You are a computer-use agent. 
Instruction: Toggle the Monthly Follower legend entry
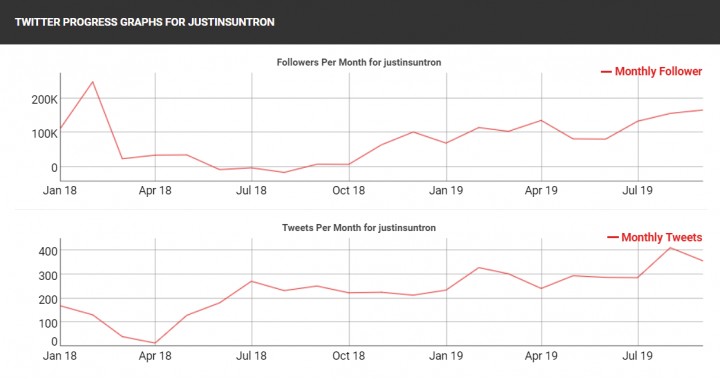click(652, 72)
